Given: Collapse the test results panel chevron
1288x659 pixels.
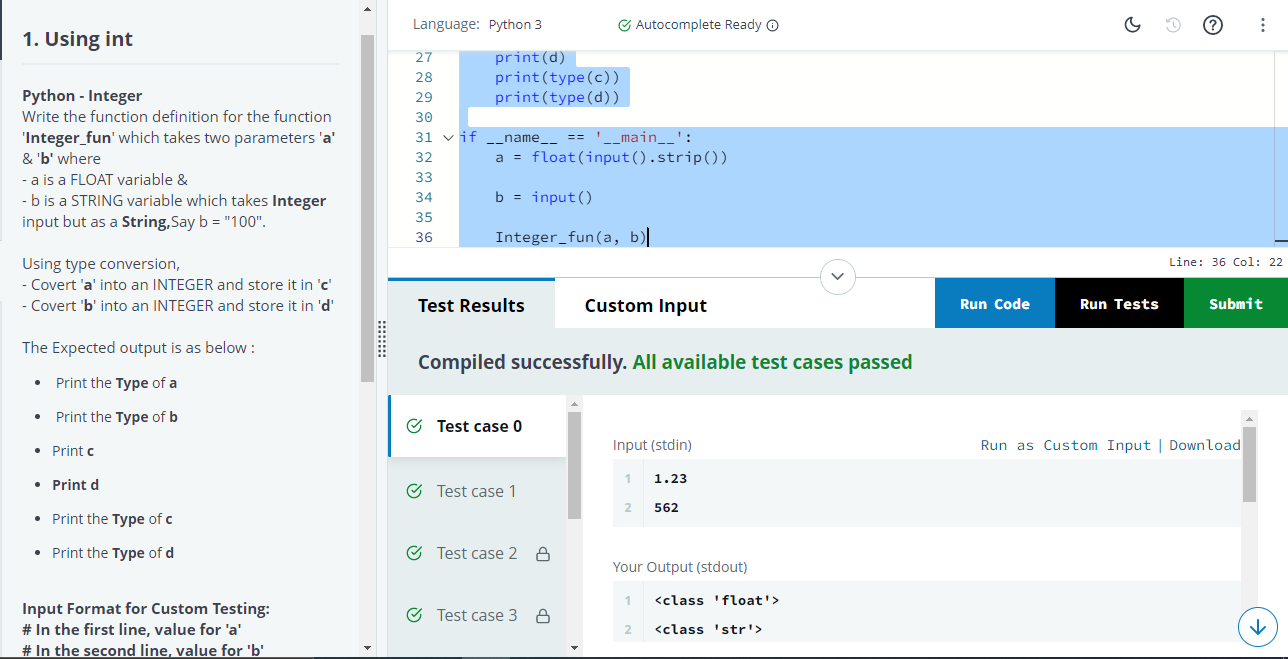Looking at the screenshot, I should (x=838, y=275).
